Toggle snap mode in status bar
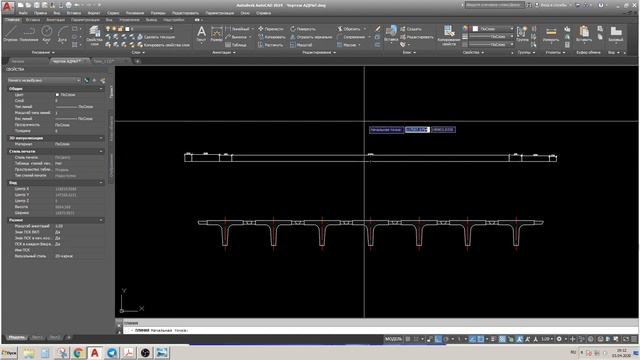This screenshot has height=360, width=640. pos(416,339)
